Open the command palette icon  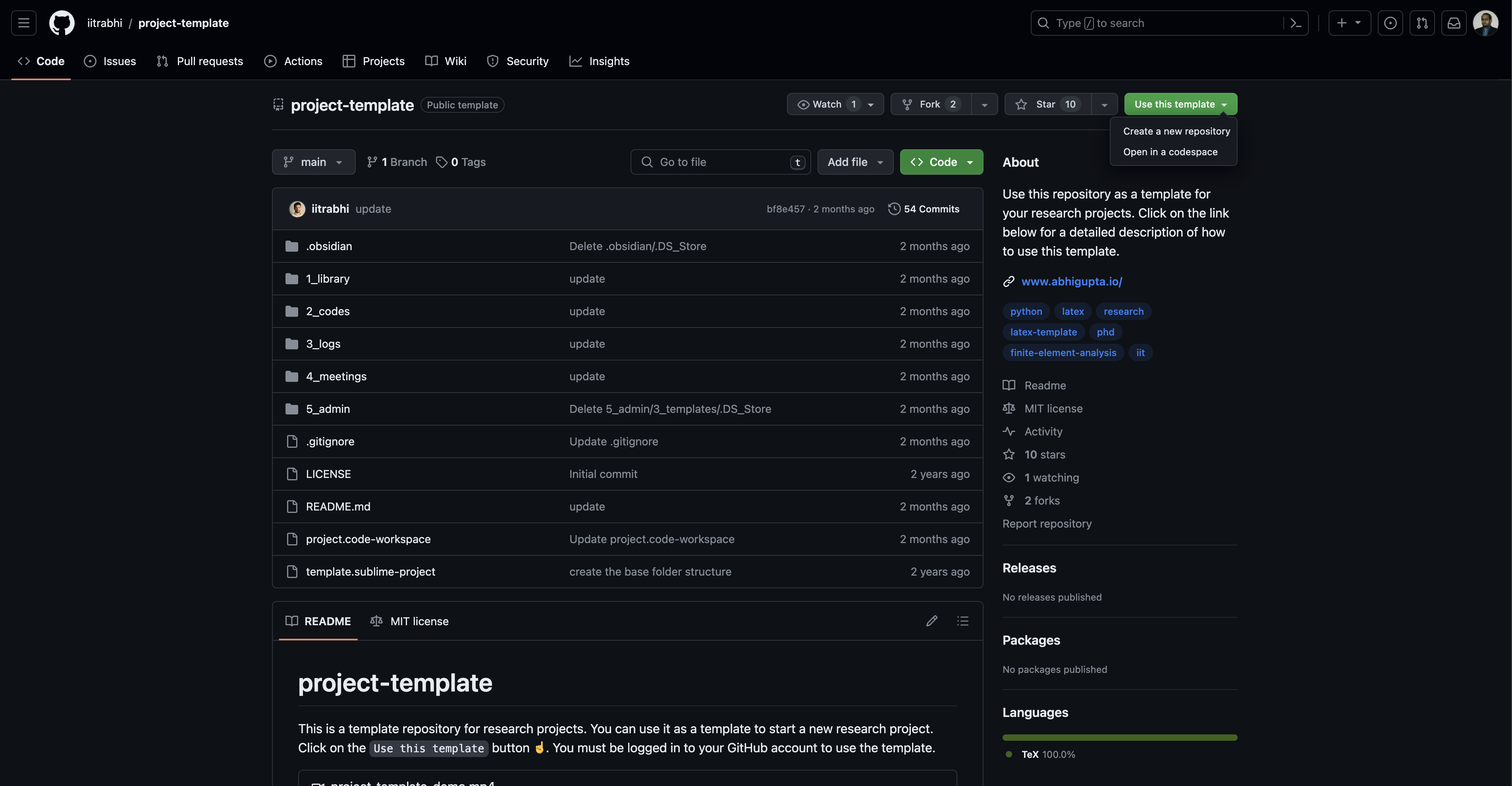click(x=1296, y=23)
